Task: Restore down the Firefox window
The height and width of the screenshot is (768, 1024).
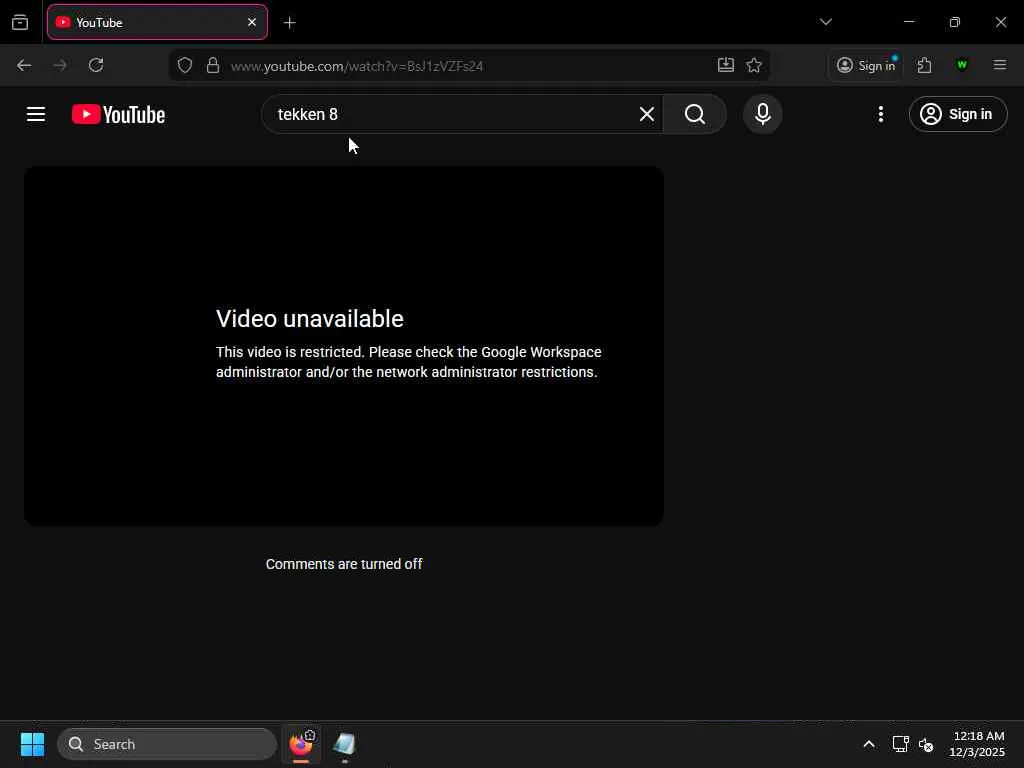Action: tap(954, 22)
